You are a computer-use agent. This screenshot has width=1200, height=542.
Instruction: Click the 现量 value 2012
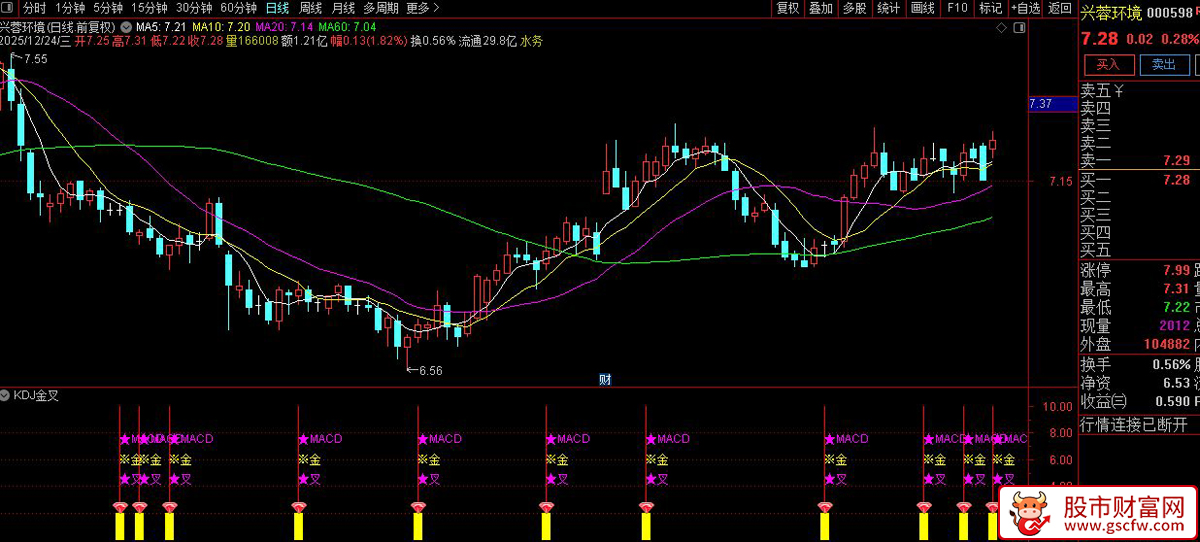(x=1174, y=326)
